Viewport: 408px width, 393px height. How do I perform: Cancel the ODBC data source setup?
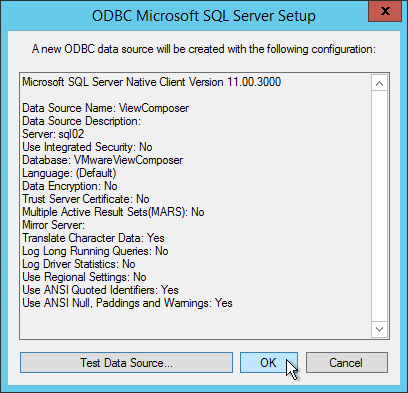(347, 362)
